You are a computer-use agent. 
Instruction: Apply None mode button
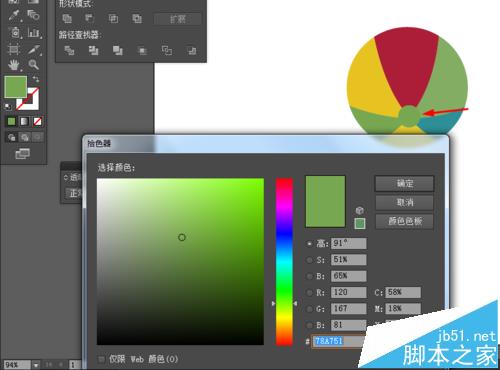pos(38,121)
